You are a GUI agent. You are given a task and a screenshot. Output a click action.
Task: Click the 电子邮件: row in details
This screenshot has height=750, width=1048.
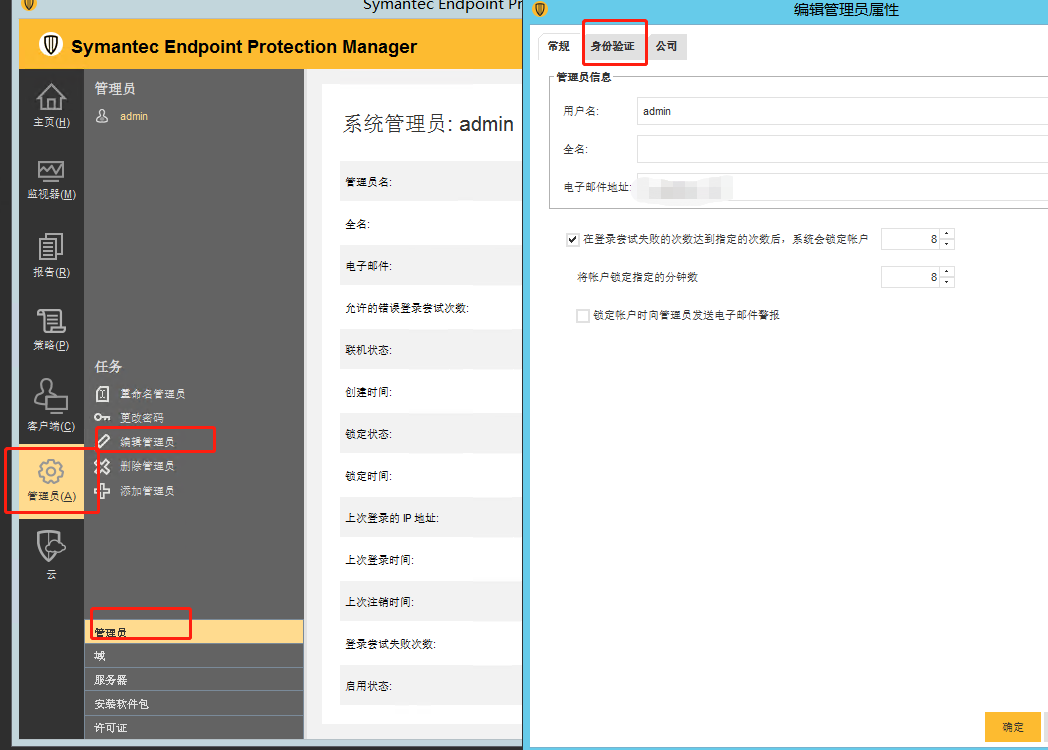[x=431, y=266]
